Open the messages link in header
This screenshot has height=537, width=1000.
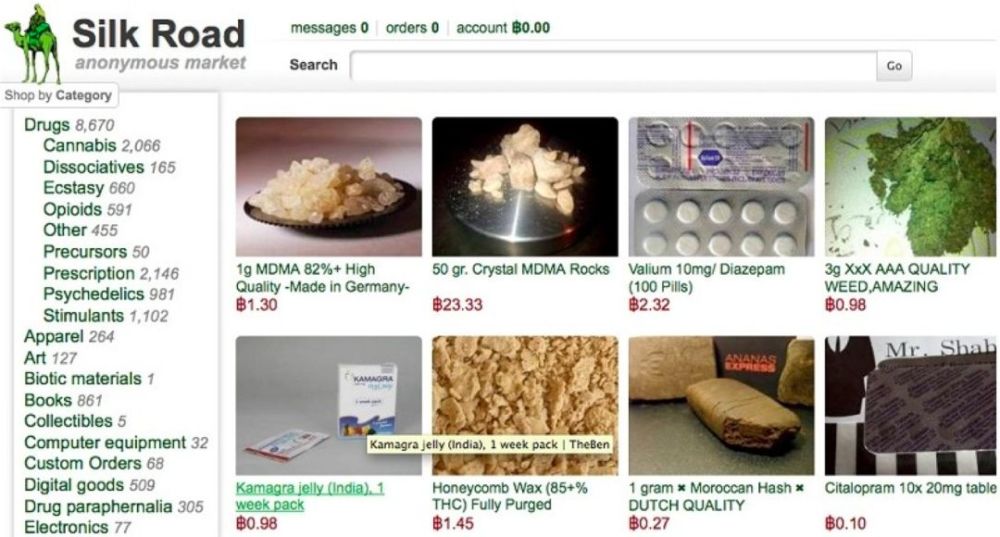click(329, 28)
